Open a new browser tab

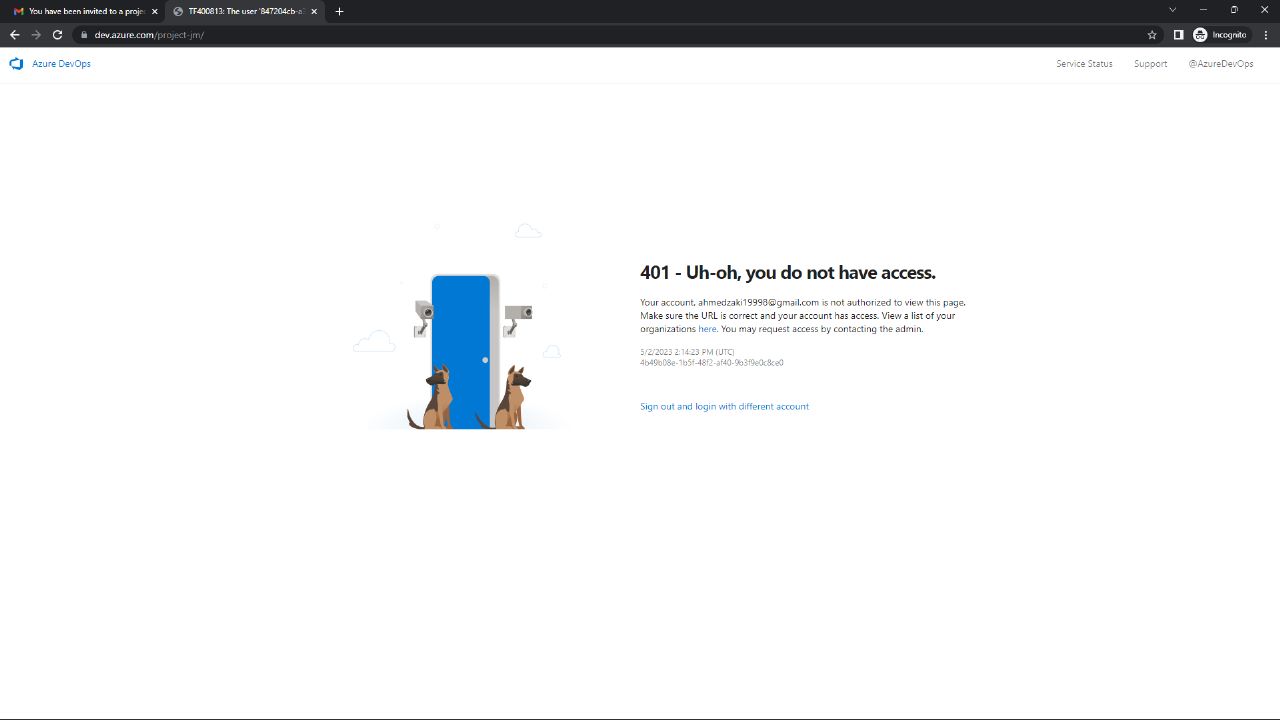click(339, 11)
